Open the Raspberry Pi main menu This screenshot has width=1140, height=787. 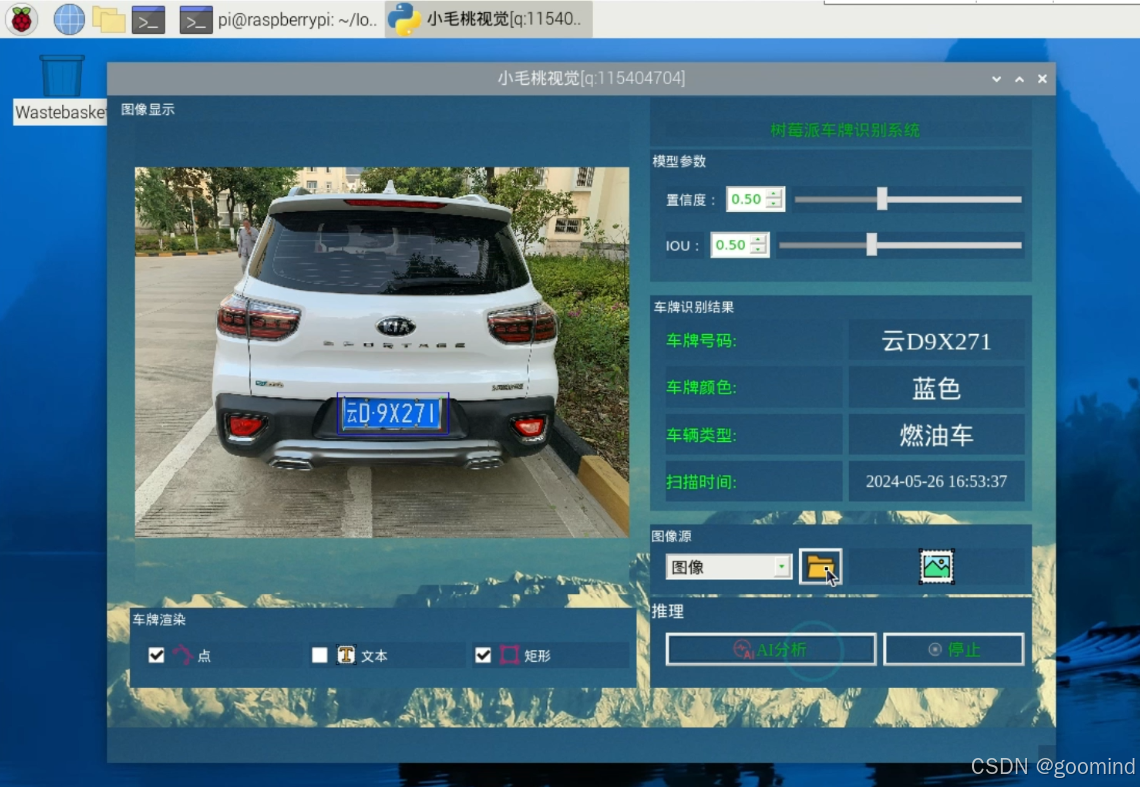pos(22,20)
